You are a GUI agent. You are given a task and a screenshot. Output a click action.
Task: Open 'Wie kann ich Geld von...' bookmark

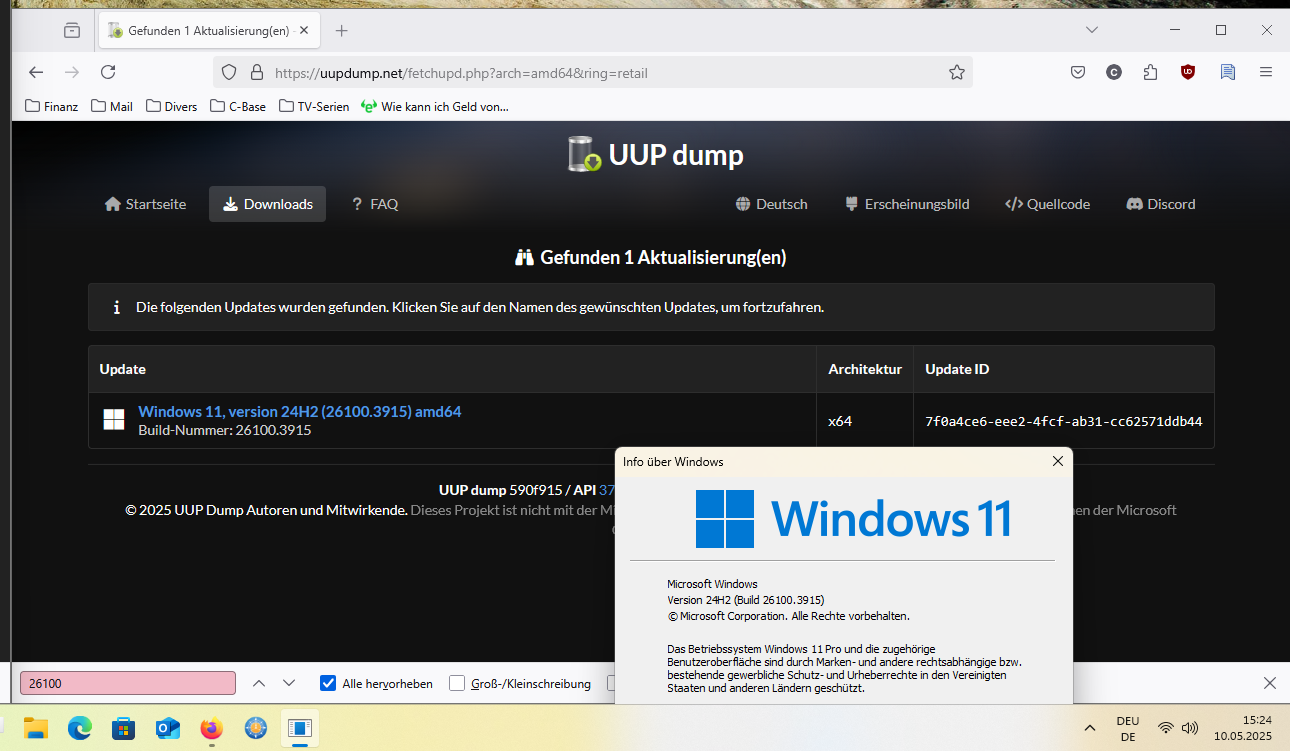tap(435, 106)
